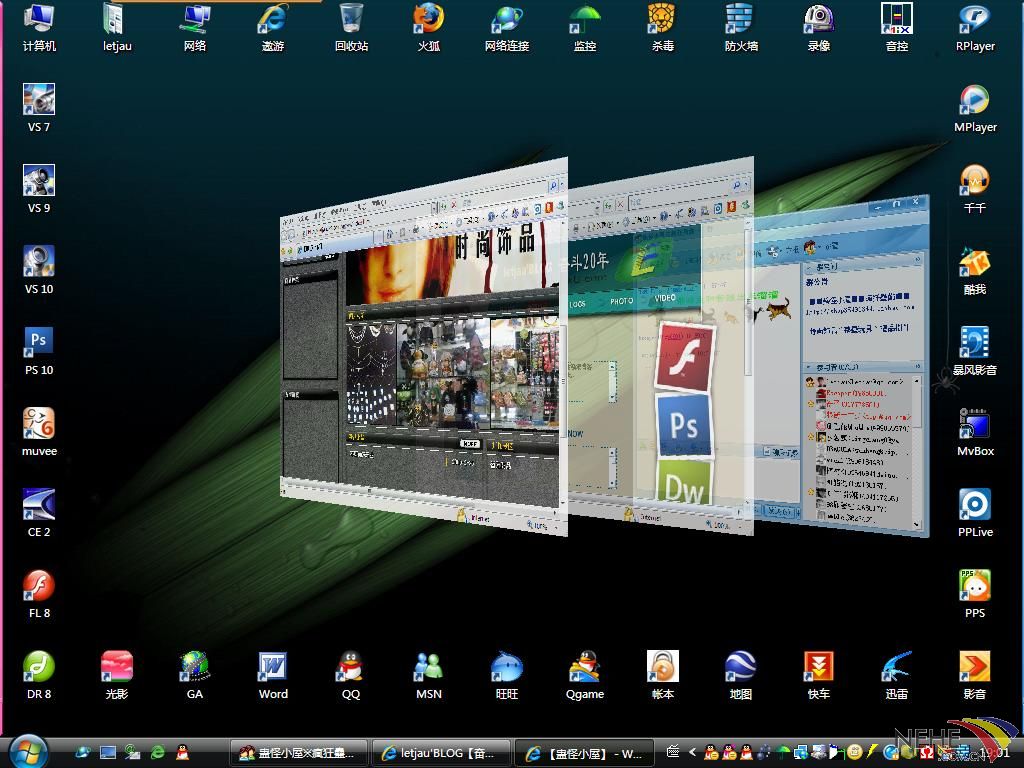Open the 旺旺 desktop icon
1024x768 pixels.
click(507, 675)
